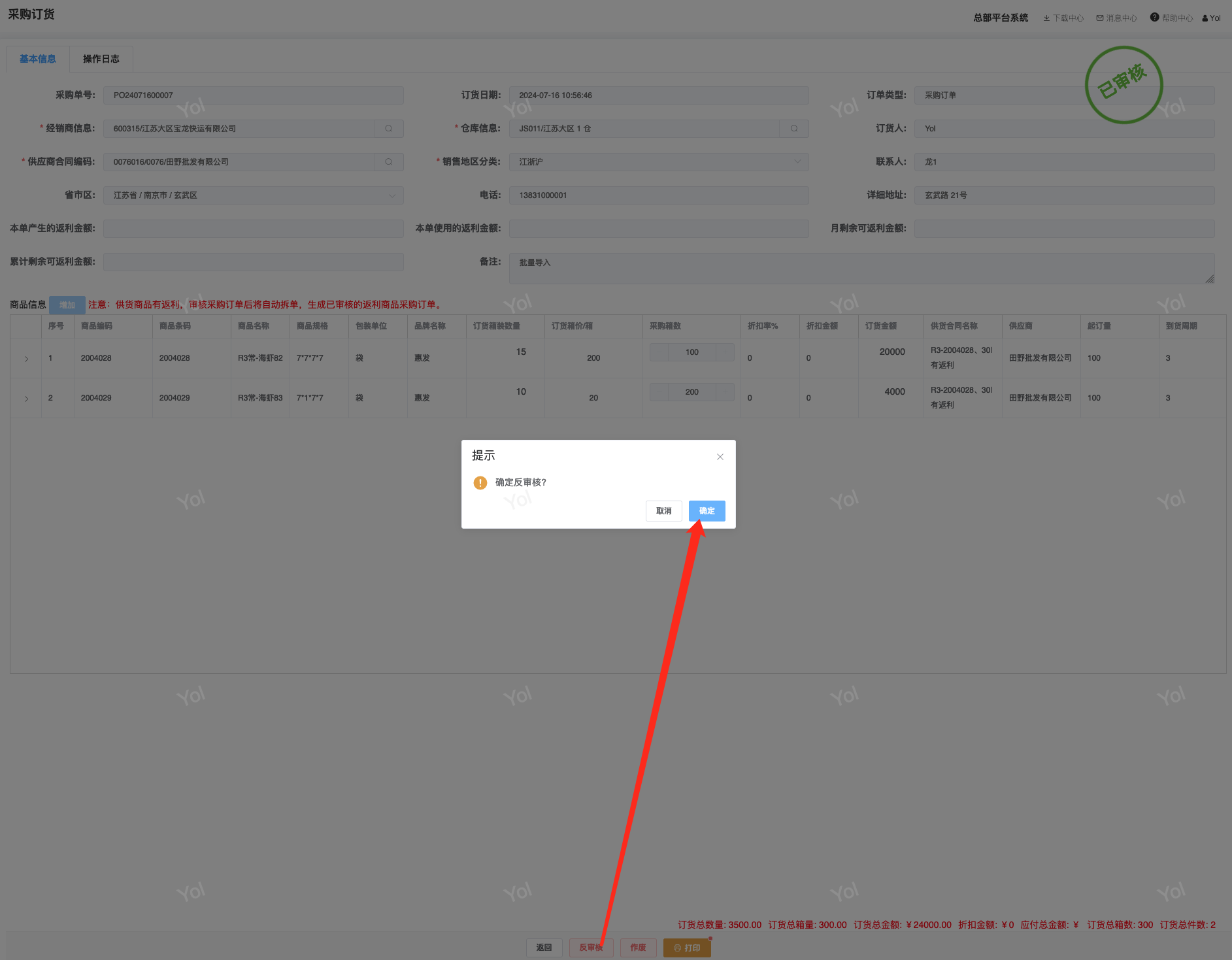Confirm with the 确定 button

click(707, 511)
